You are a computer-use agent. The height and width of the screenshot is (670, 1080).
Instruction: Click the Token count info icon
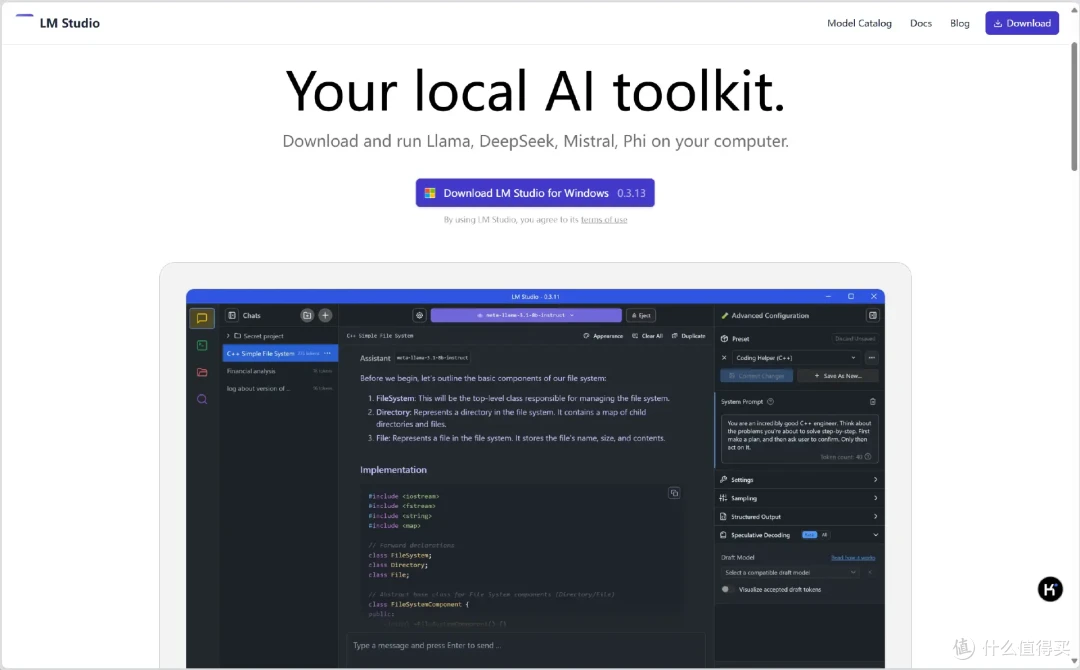[868, 457]
